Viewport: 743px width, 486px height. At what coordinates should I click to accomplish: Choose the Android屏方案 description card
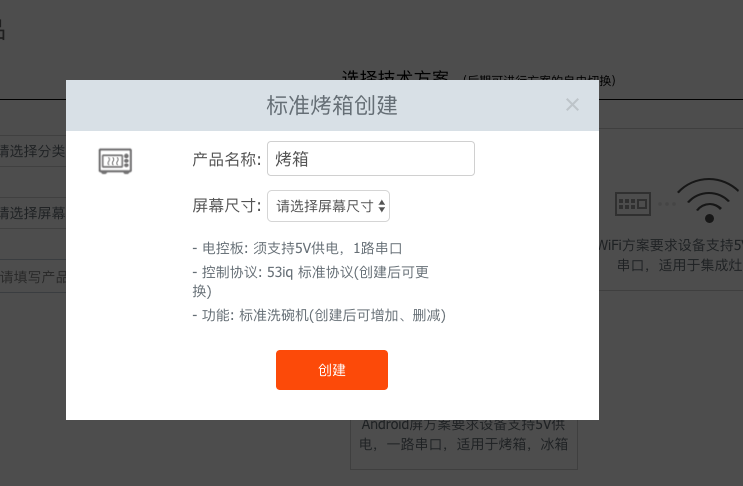464,434
